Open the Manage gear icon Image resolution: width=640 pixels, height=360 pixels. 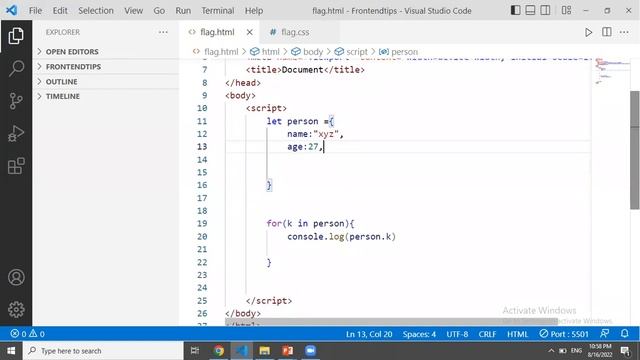[x=16, y=309]
